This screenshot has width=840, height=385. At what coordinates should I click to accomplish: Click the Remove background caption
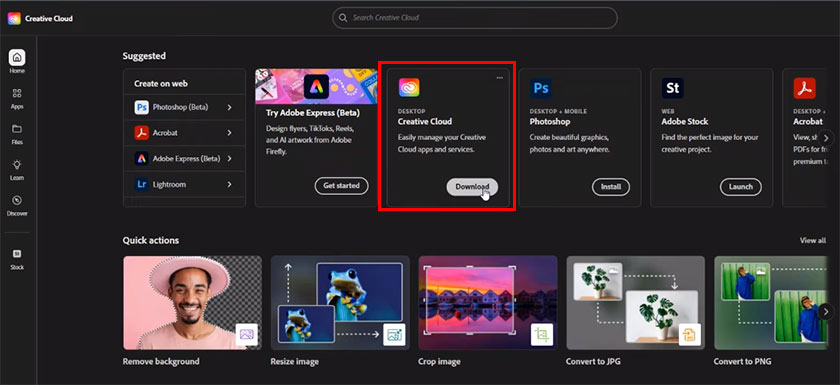[x=161, y=361]
